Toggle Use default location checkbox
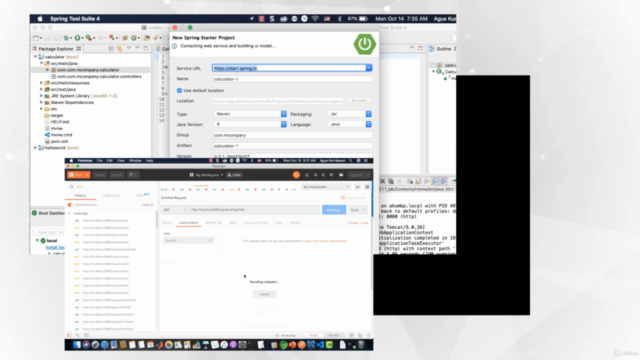 point(179,90)
